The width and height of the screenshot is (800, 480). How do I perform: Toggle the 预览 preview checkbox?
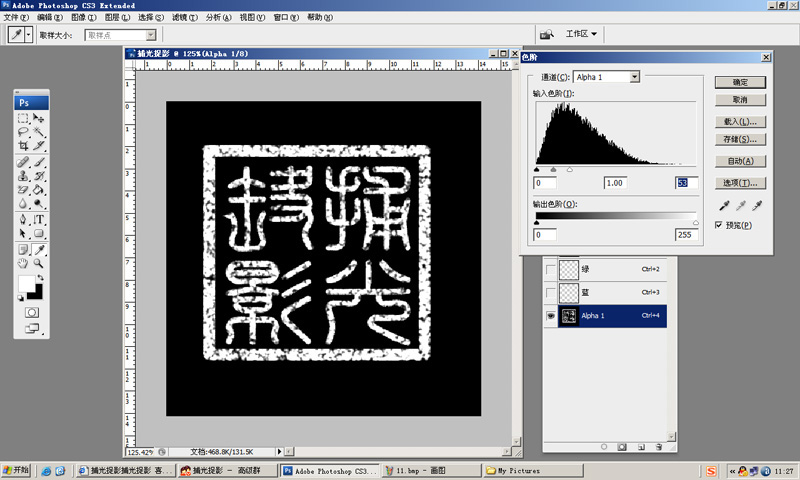point(720,225)
